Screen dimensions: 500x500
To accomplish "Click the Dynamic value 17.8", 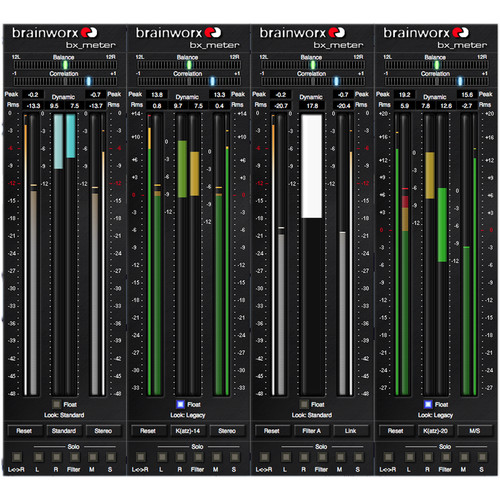I will [312, 106].
